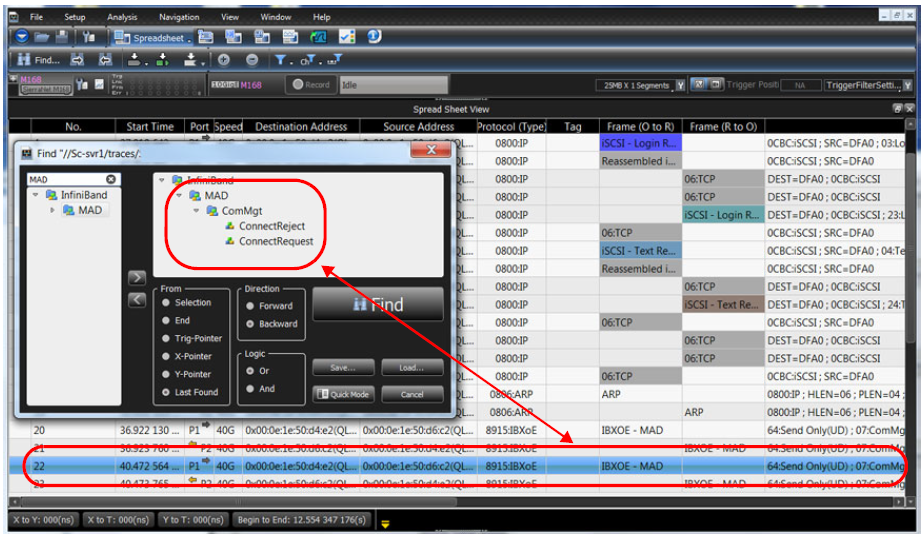Click the blue information icon
The image size is (923, 537).
coord(374,37)
